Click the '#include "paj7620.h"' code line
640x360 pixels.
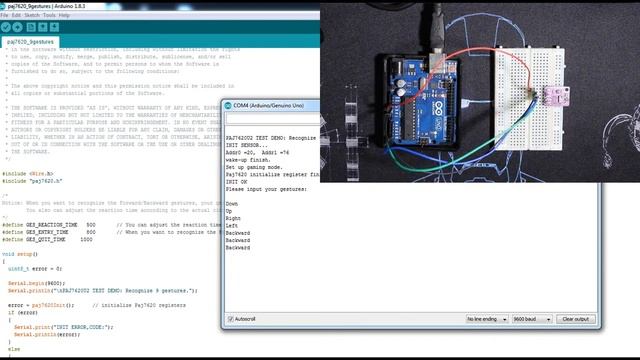point(32,181)
